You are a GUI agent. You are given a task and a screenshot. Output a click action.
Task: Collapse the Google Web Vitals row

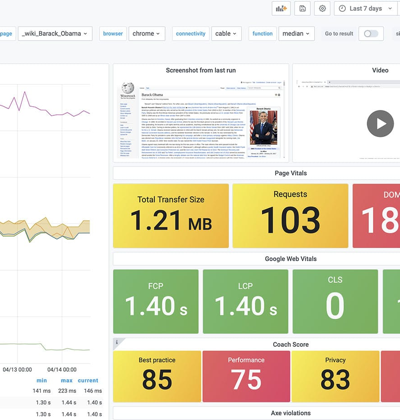291,259
